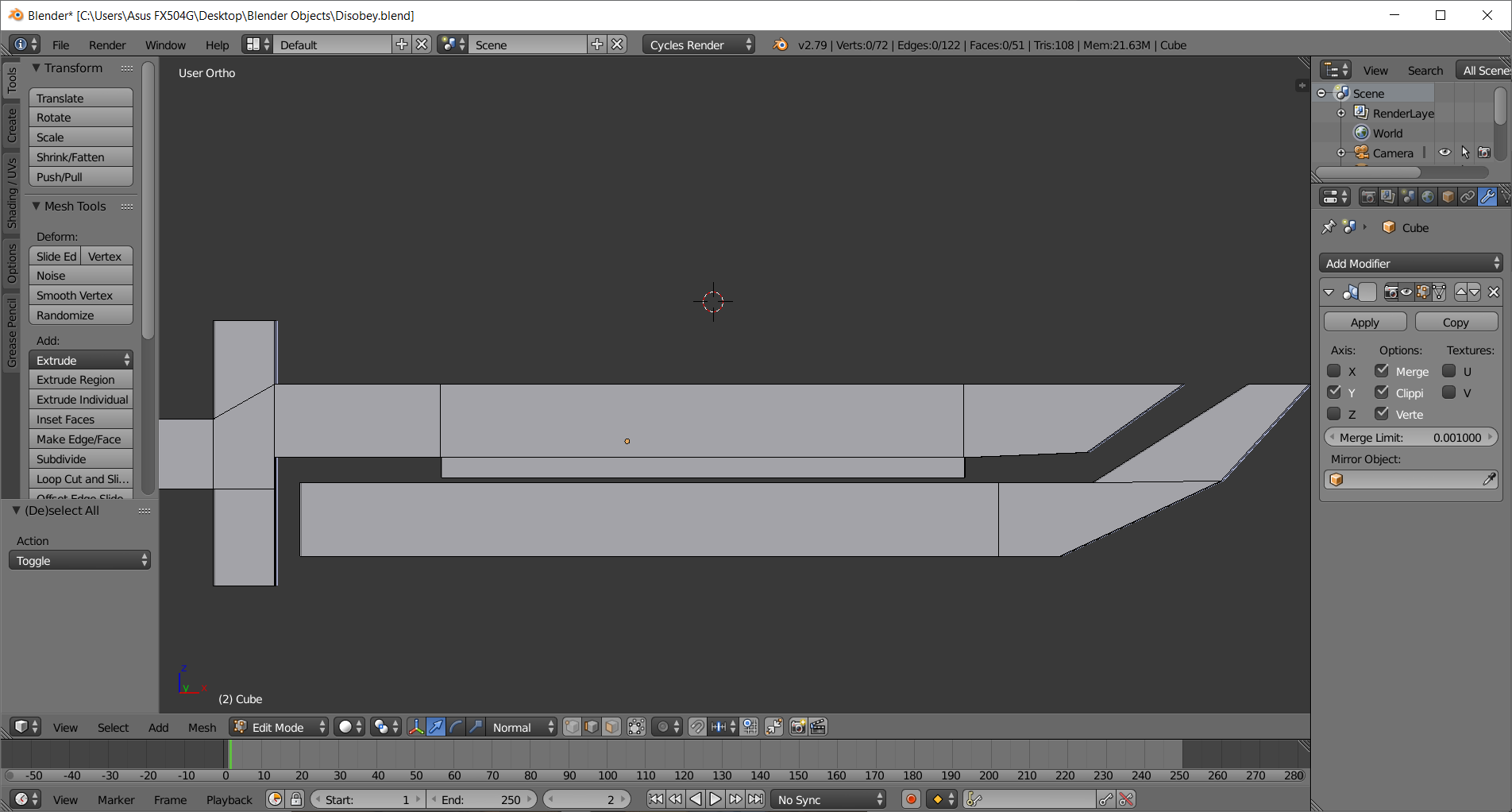Click the Copy modifier button

click(x=1456, y=322)
